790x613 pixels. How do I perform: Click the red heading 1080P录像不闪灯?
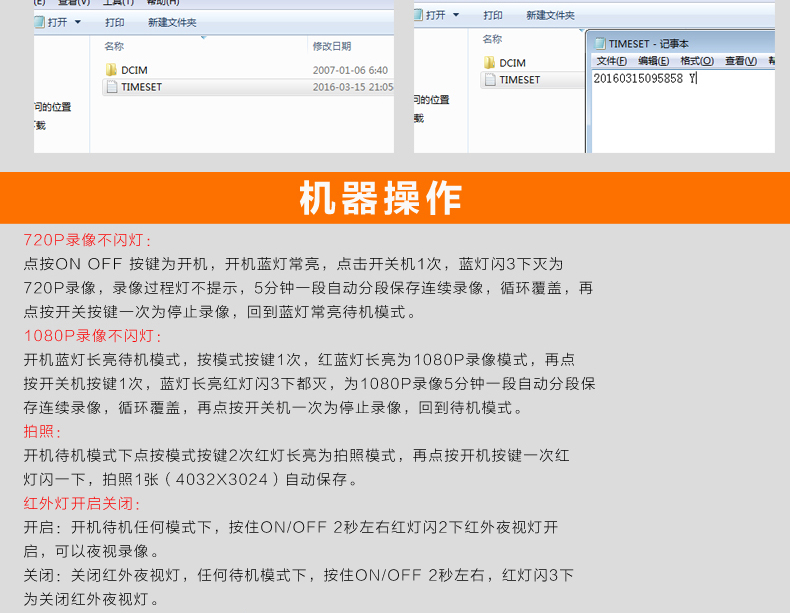click(92, 335)
